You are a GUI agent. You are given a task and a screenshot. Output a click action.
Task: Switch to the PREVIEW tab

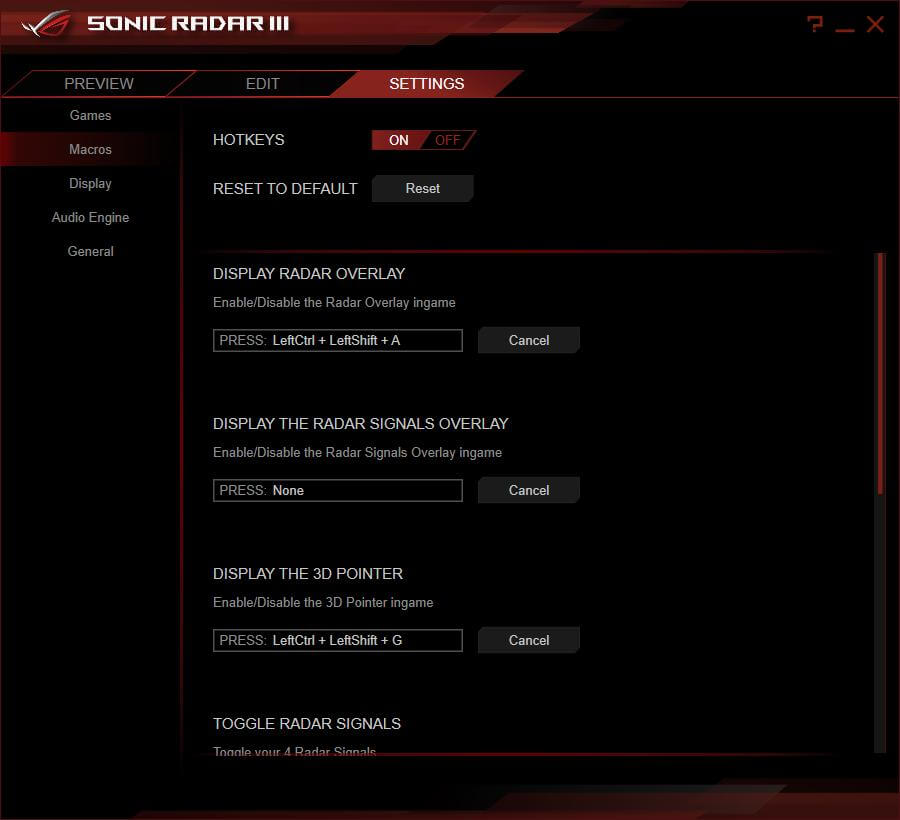tap(99, 84)
